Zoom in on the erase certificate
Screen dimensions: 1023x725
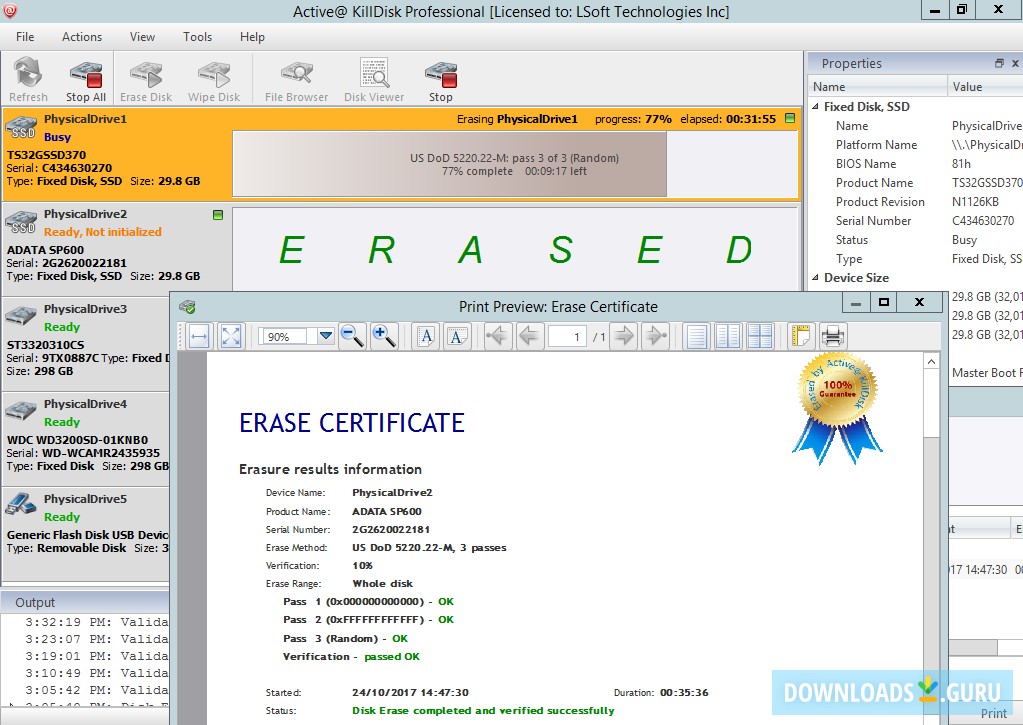[x=384, y=336]
